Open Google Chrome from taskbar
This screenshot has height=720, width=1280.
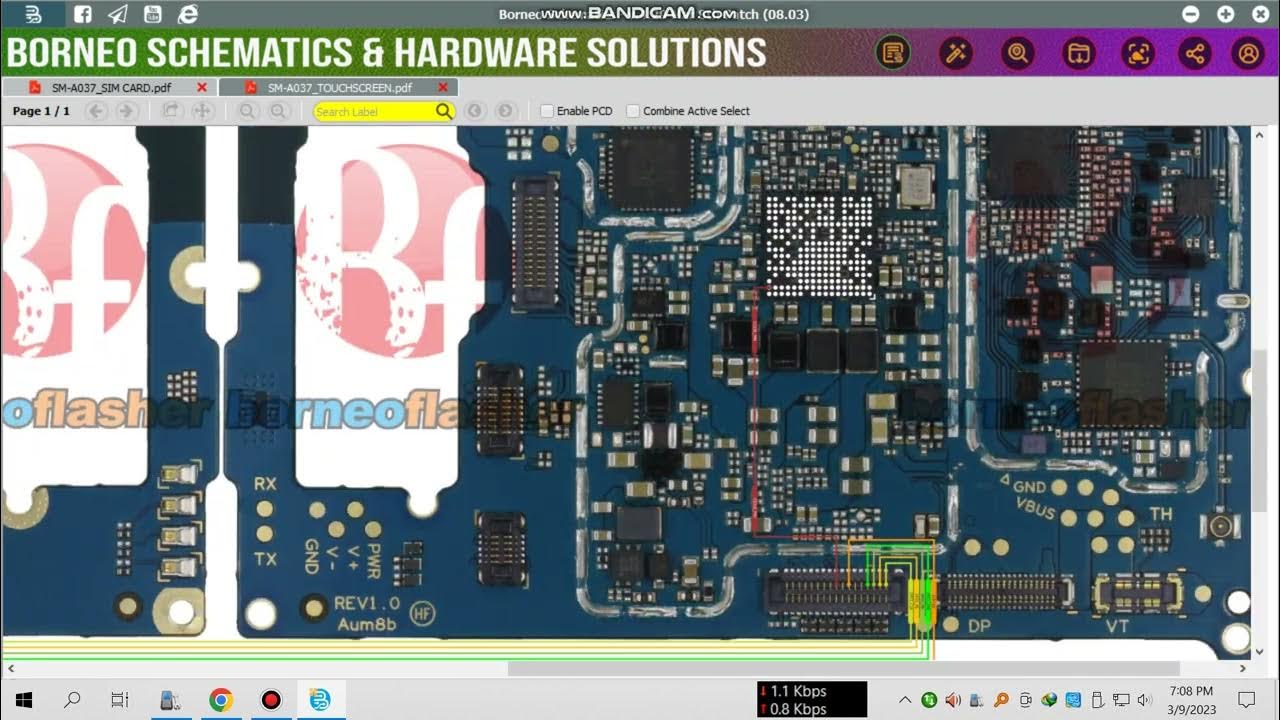coord(221,700)
